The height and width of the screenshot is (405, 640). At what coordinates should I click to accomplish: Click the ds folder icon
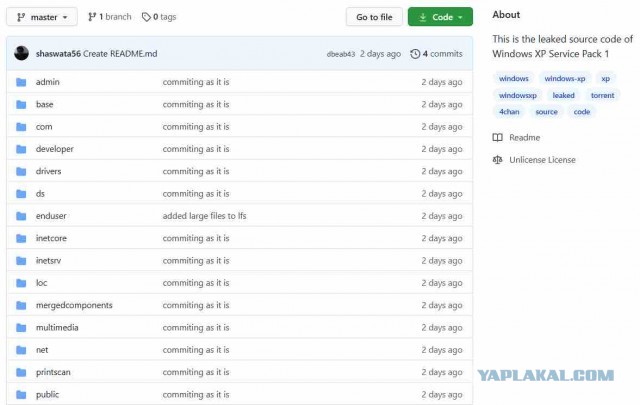click(x=21, y=194)
